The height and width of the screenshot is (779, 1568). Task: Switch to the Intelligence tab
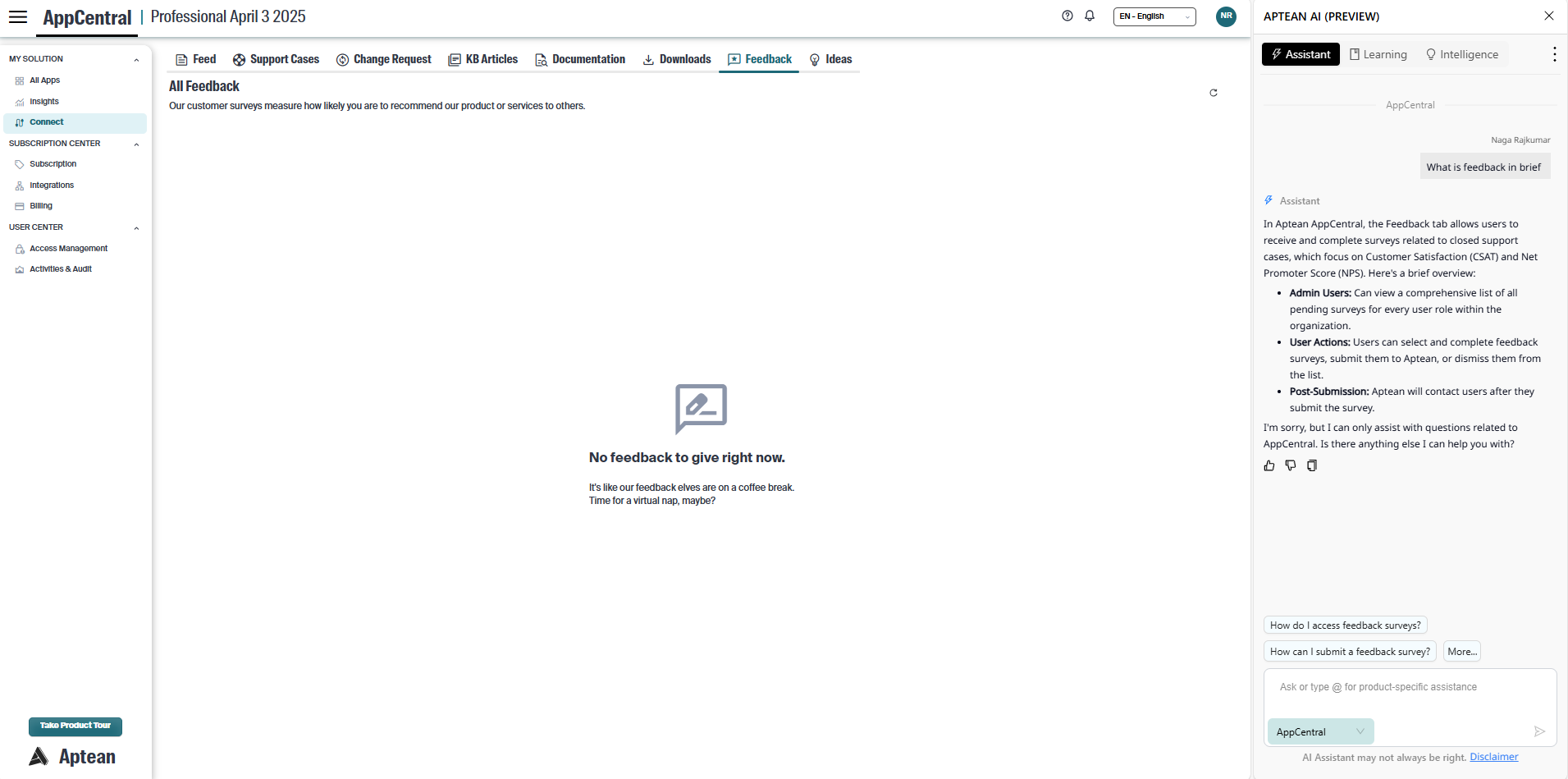tap(1462, 54)
